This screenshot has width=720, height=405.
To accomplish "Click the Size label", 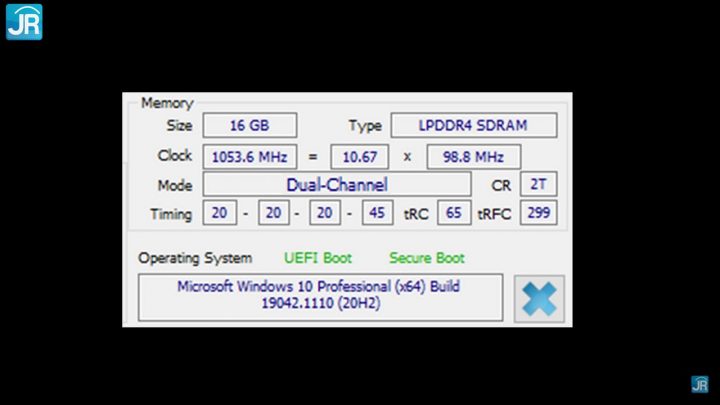I will pos(180,125).
